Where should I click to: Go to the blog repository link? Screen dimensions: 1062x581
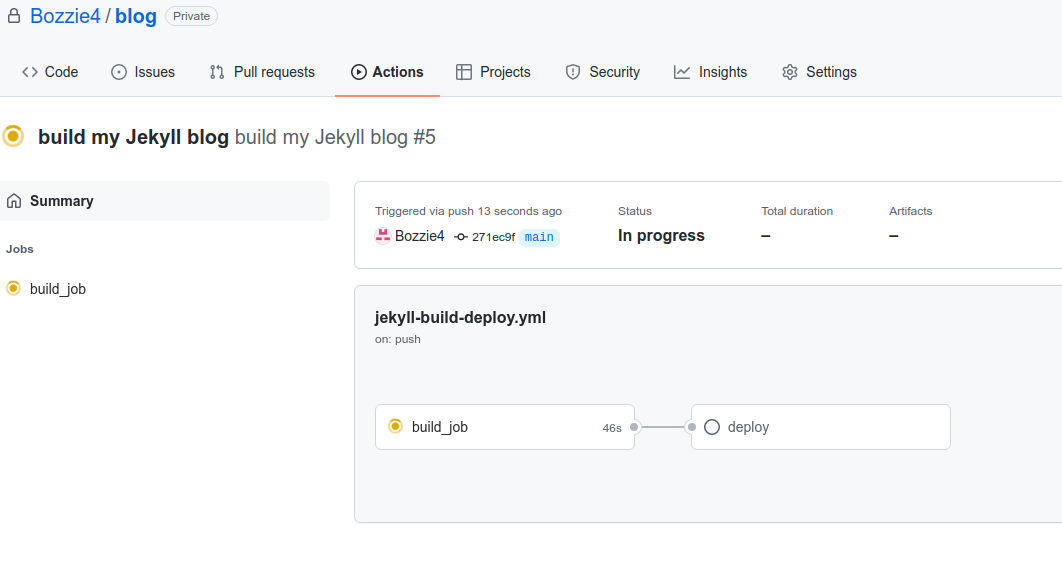click(x=136, y=16)
